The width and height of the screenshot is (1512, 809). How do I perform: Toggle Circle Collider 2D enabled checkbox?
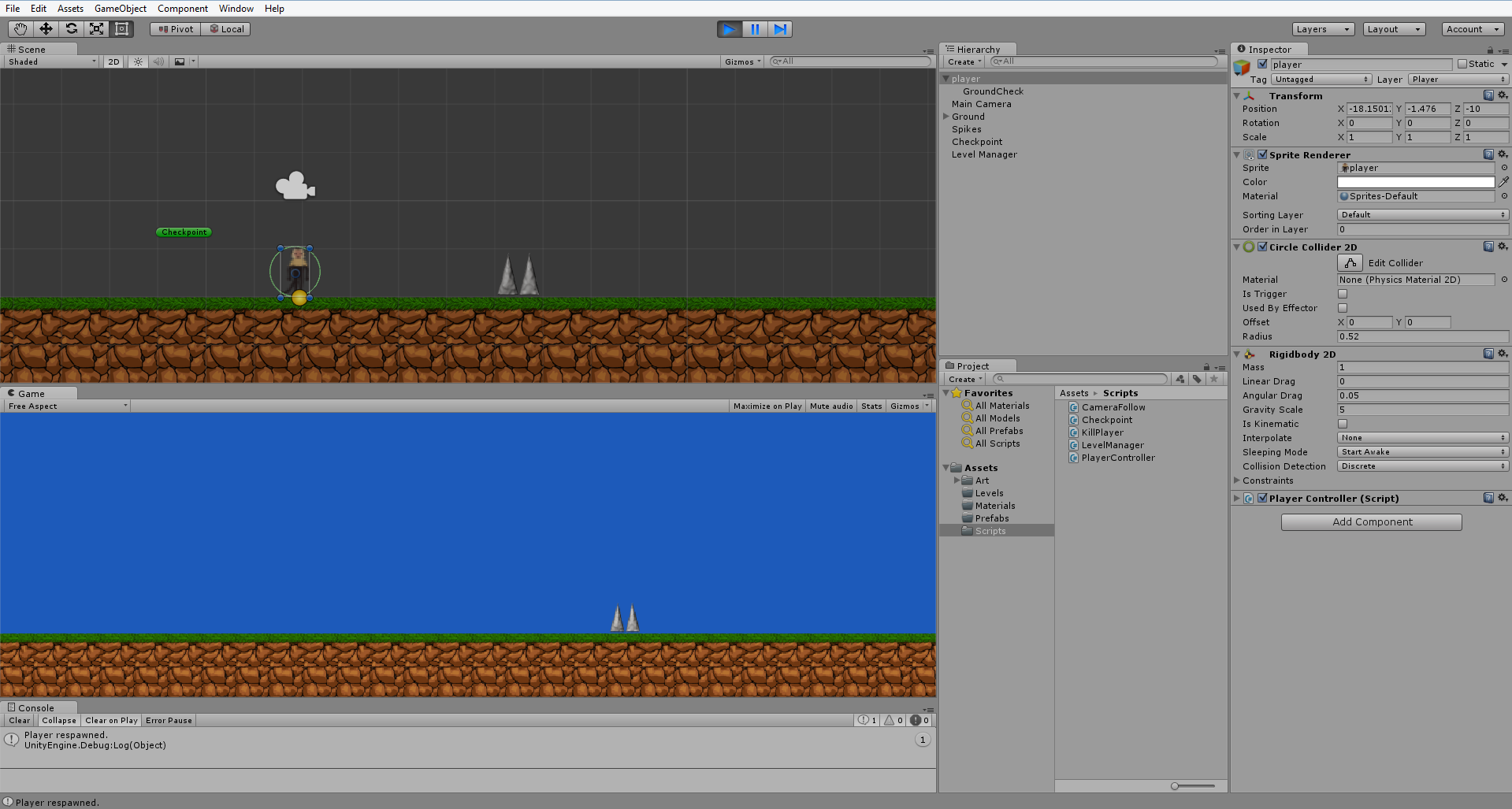click(x=1262, y=247)
